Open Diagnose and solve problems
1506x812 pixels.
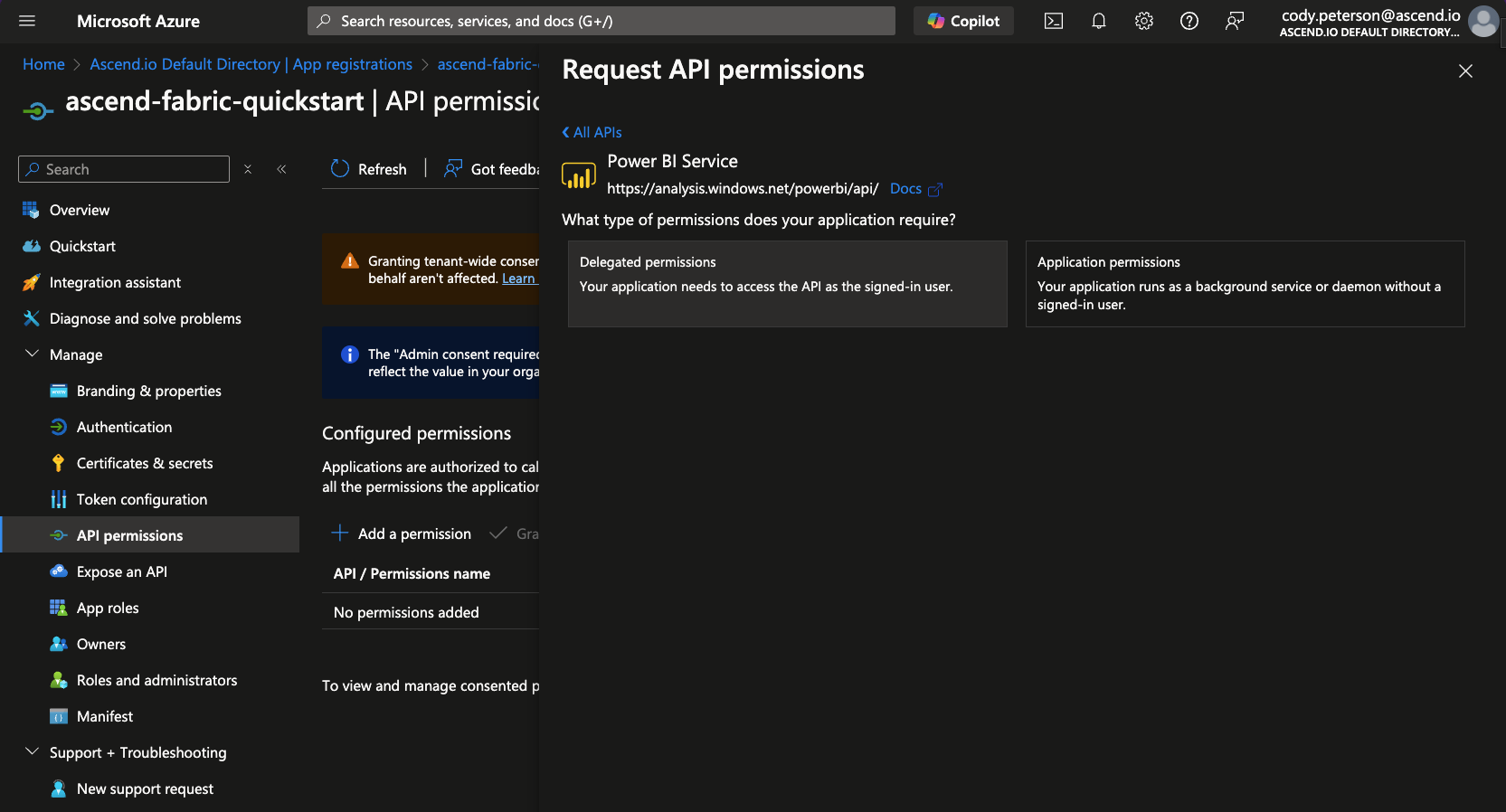tap(145, 318)
